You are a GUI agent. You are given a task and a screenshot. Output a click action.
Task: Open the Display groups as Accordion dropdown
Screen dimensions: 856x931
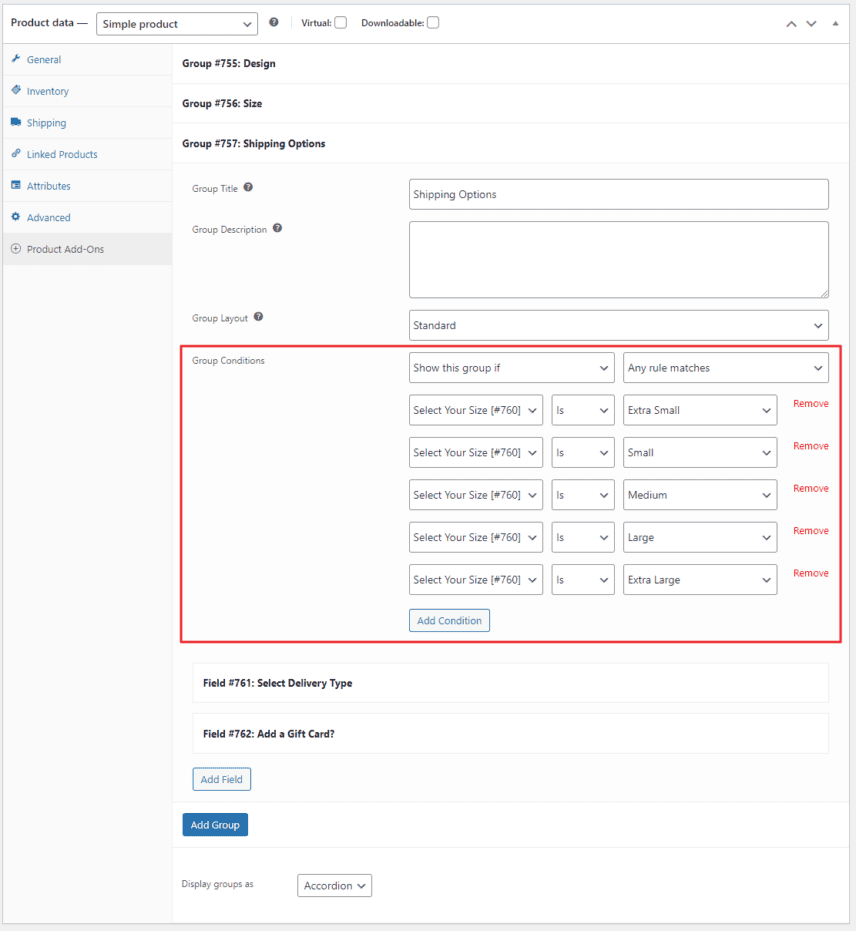(334, 885)
